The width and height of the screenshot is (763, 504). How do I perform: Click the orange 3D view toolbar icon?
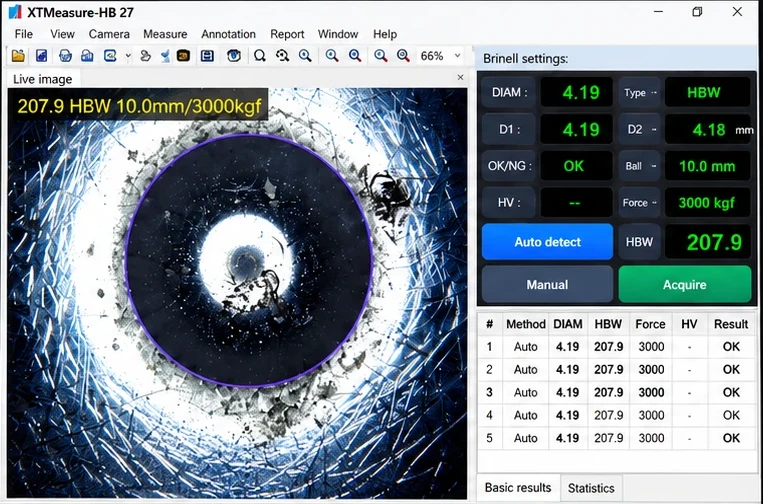point(183,56)
